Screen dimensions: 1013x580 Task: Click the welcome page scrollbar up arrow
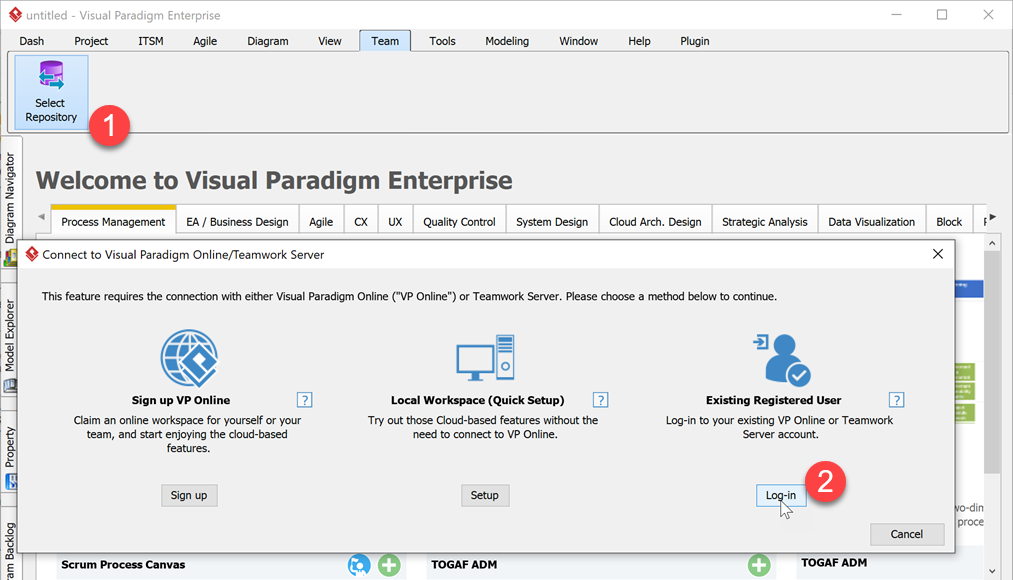[x=992, y=243]
